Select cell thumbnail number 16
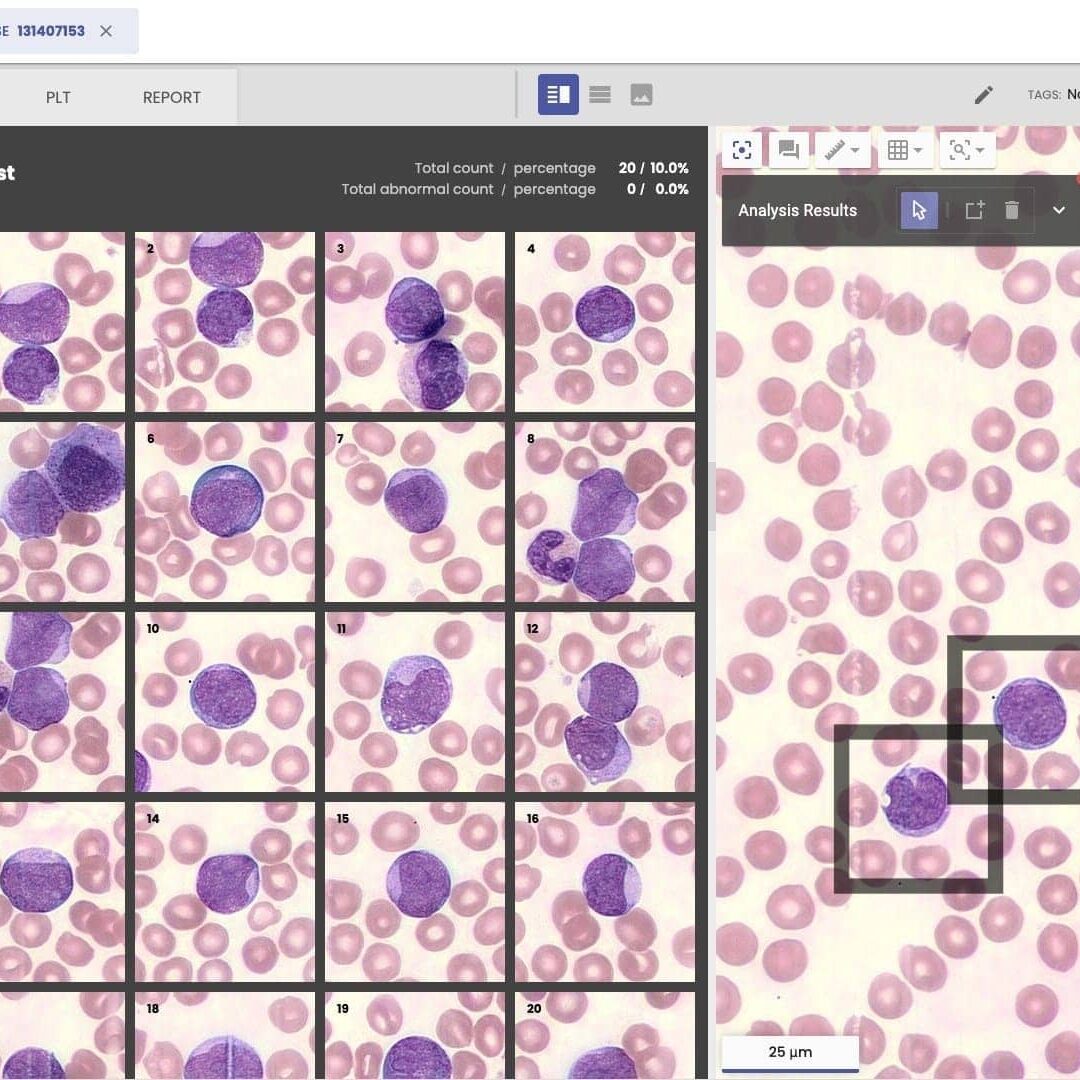Screen dimensions: 1080x1080 click(x=605, y=892)
